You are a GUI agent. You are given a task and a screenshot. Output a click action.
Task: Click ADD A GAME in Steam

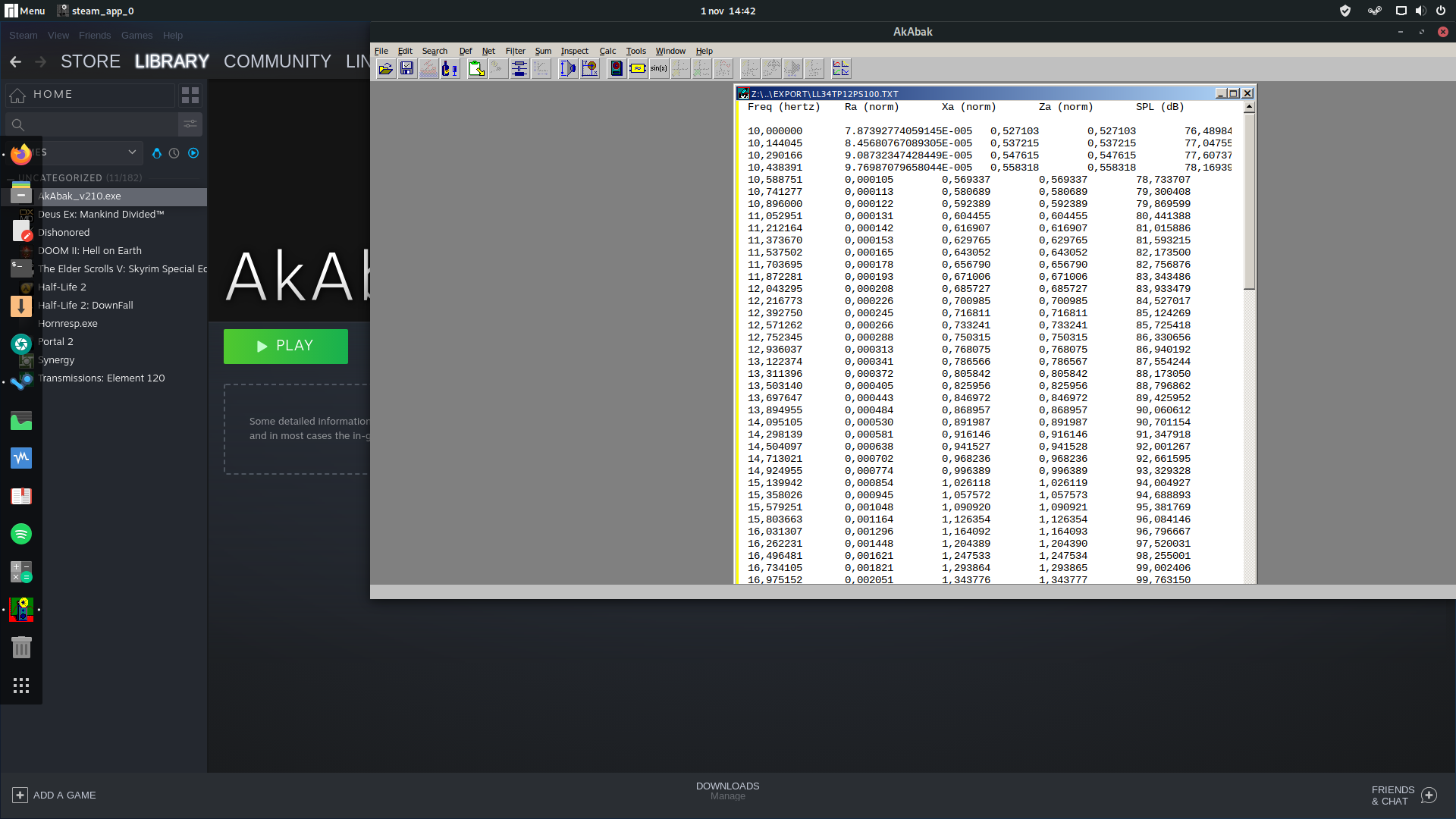click(x=54, y=795)
